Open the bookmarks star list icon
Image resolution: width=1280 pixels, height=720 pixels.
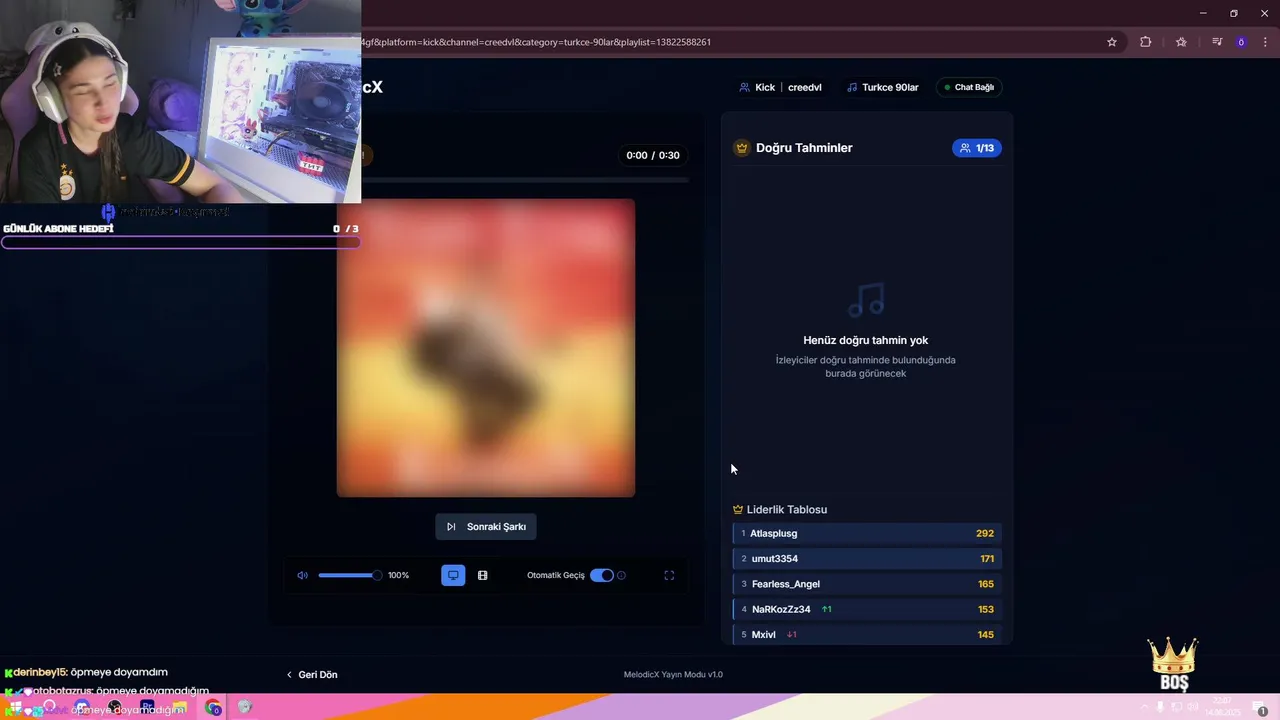[x=1181, y=42]
